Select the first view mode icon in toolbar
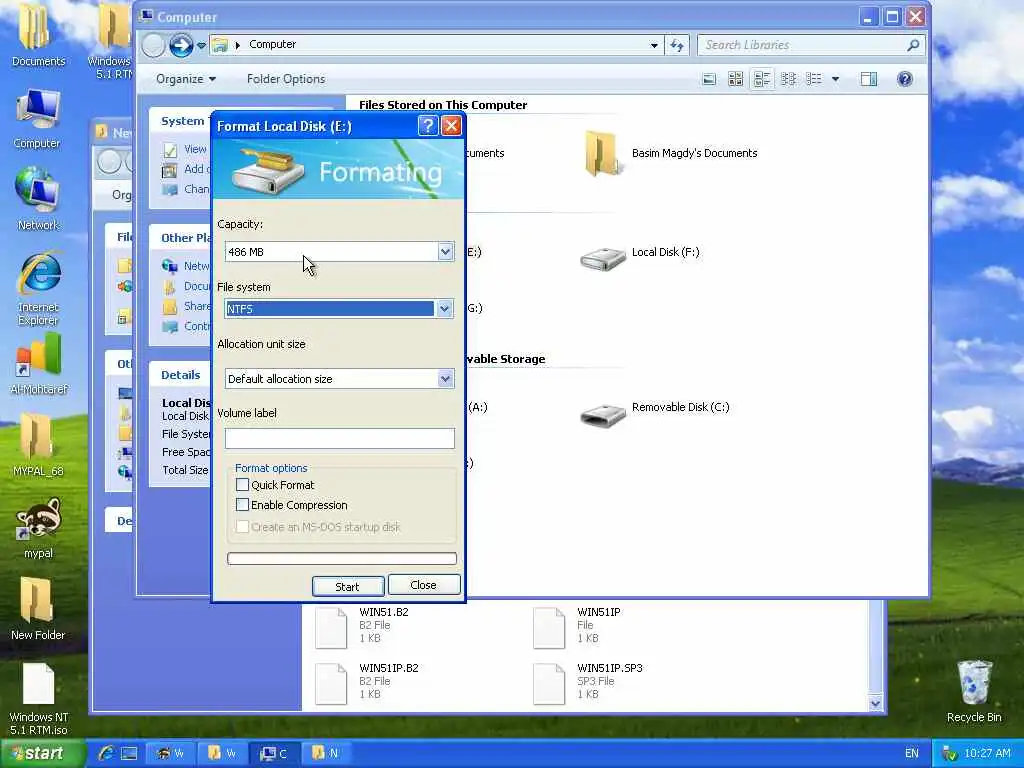 tap(709, 79)
